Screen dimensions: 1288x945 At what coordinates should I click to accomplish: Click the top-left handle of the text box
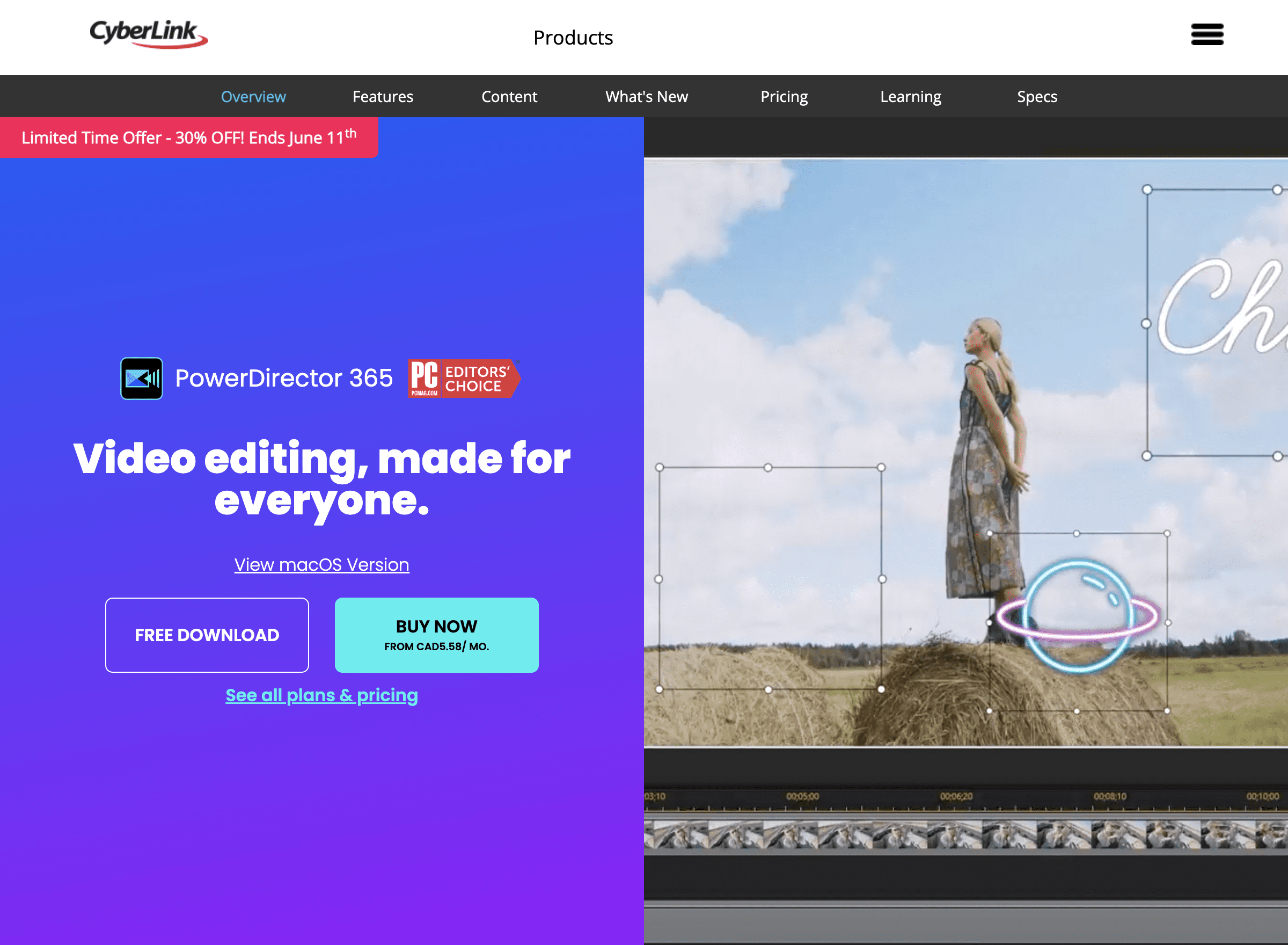coord(1147,190)
